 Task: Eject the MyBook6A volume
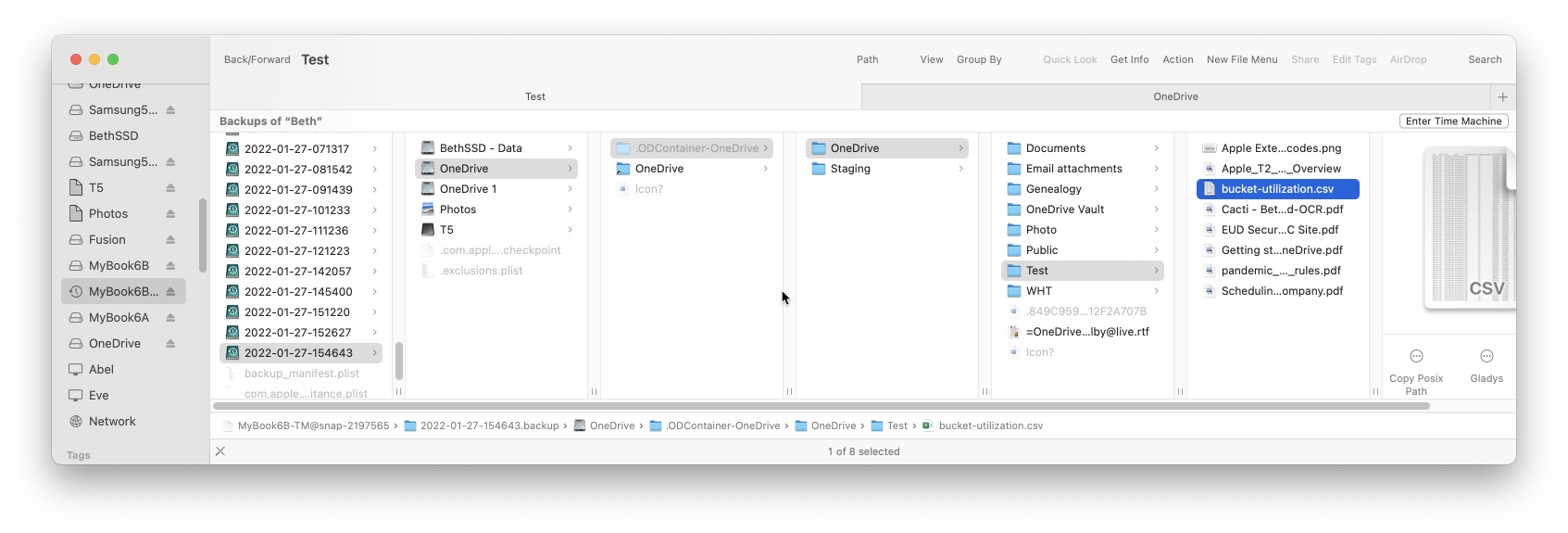click(170, 317)
